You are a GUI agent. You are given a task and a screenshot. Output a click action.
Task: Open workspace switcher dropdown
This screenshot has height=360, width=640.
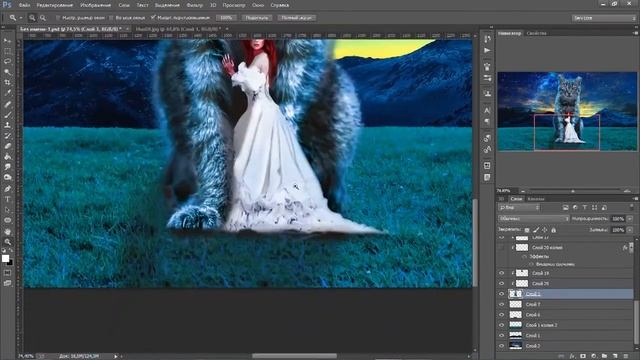point(603,18)
